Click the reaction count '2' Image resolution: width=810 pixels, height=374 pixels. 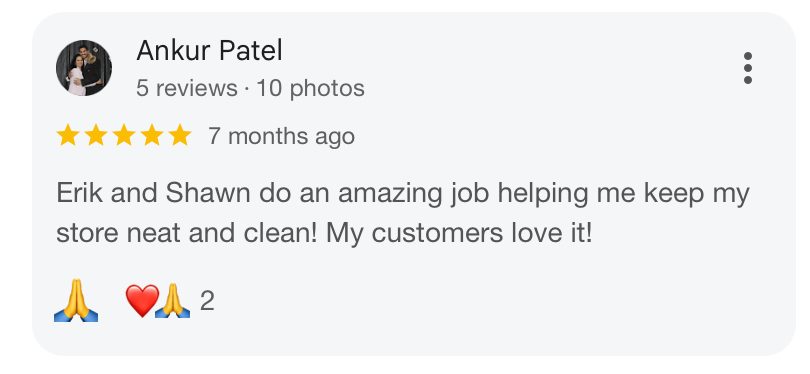coord(207,301)
